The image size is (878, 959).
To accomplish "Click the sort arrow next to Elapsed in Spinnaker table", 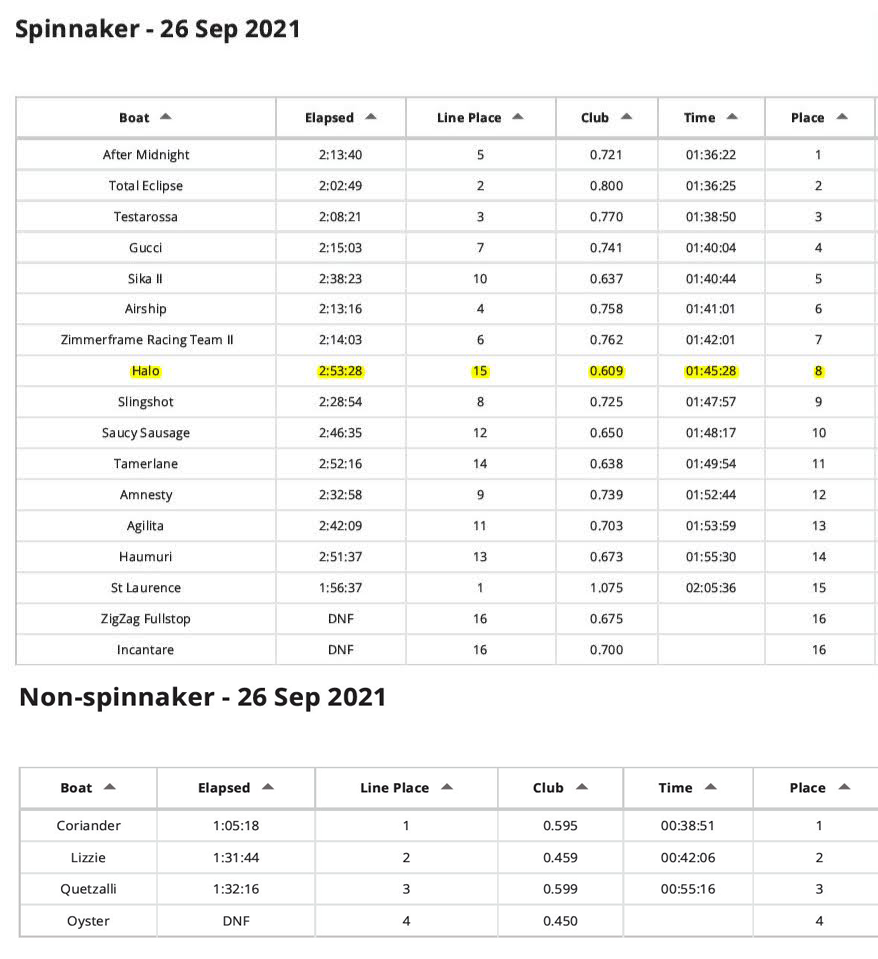I will (x=371, y=117).
